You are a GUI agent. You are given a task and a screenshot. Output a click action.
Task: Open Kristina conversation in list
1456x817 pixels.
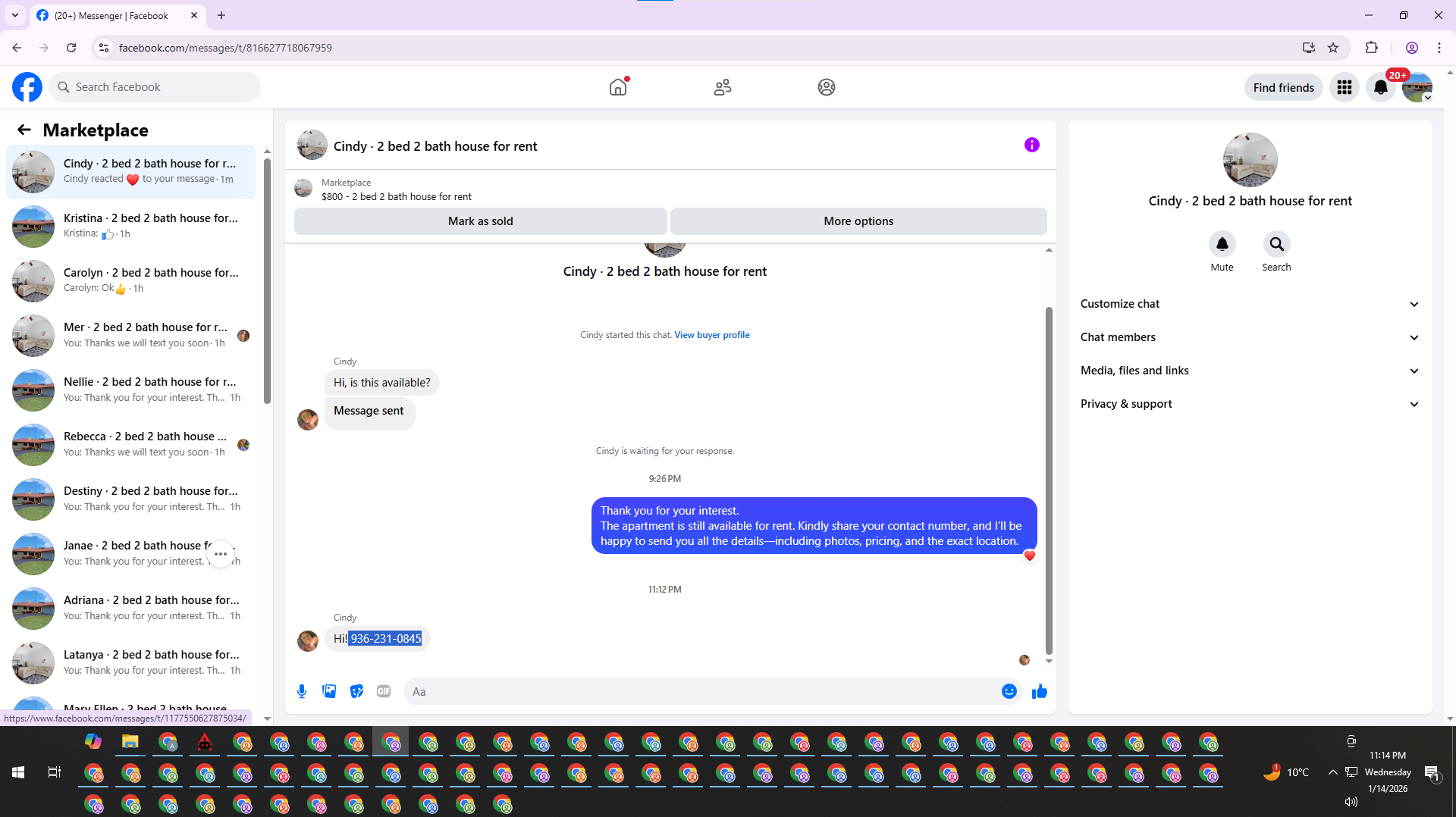(x=131, y=226)
